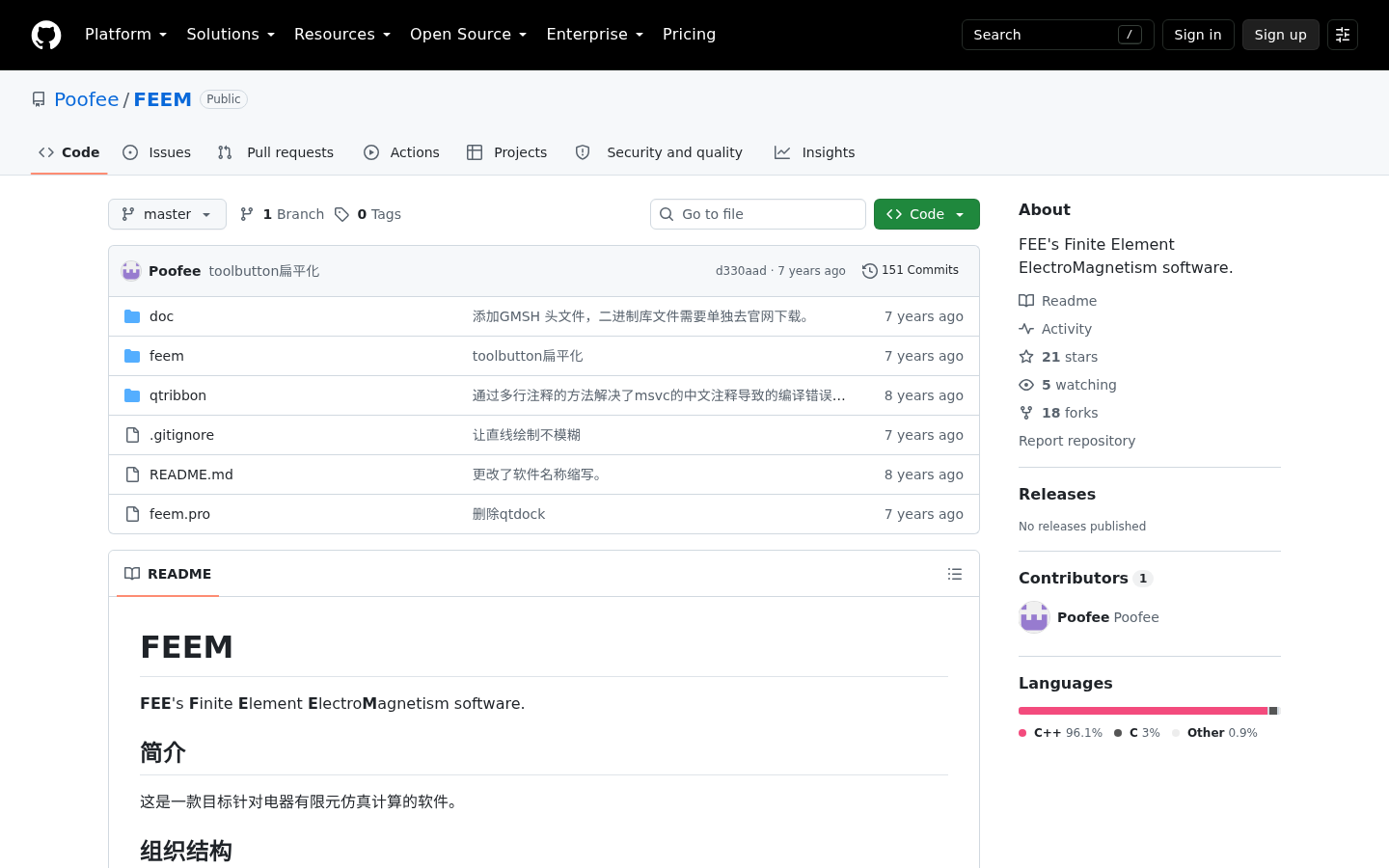Click the README.md file icon

pos(133,475)
